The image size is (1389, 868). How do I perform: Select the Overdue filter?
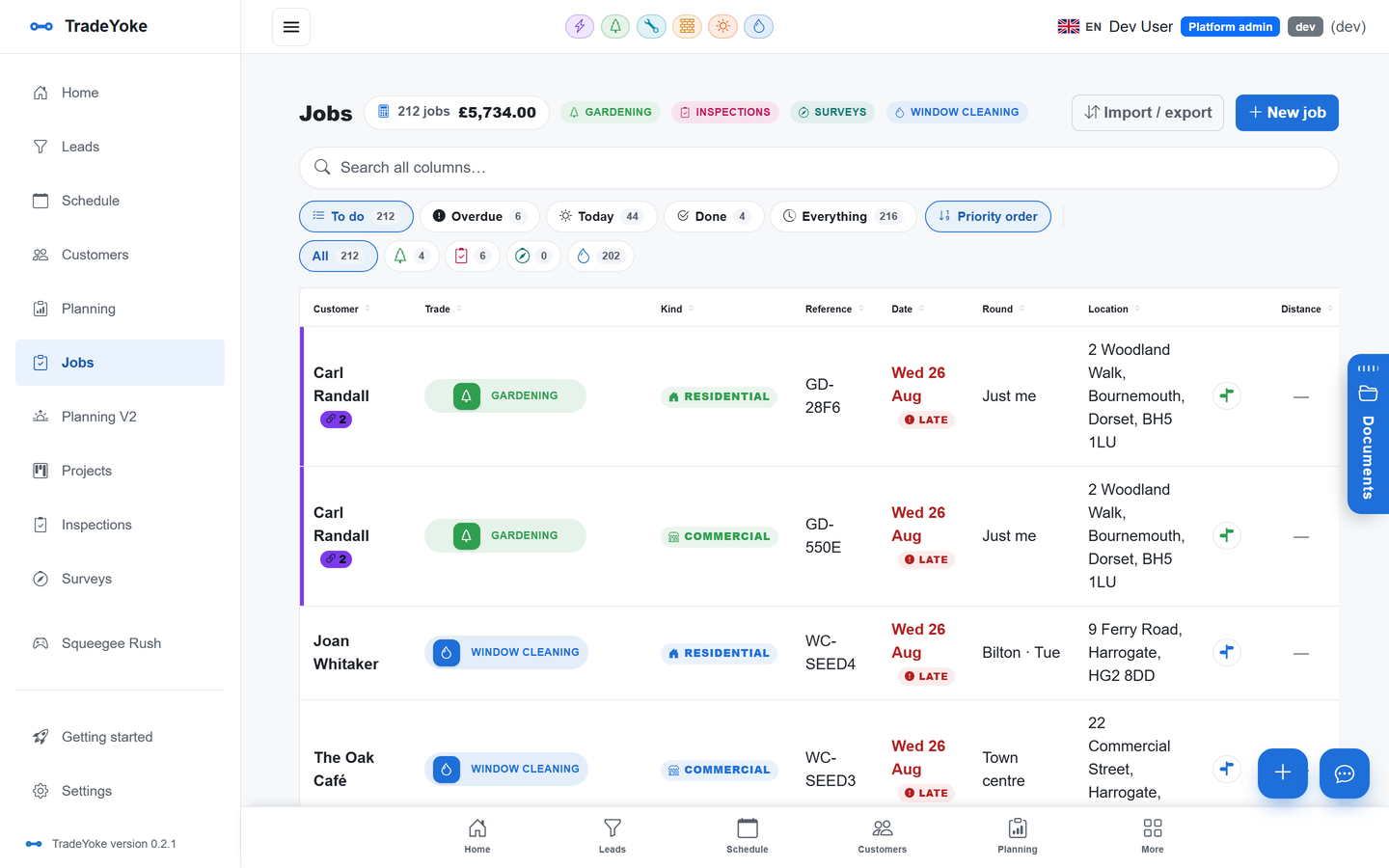click(x=478, y=216)
